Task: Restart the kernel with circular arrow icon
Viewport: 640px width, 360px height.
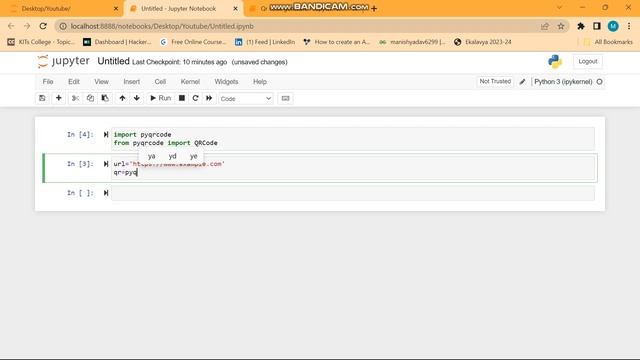Action: (196, 98)
